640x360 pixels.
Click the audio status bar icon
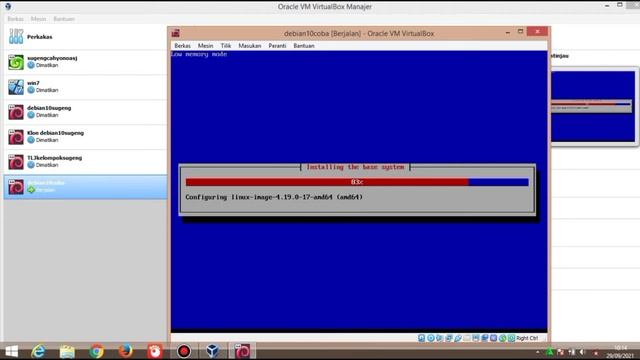(440, 338)
